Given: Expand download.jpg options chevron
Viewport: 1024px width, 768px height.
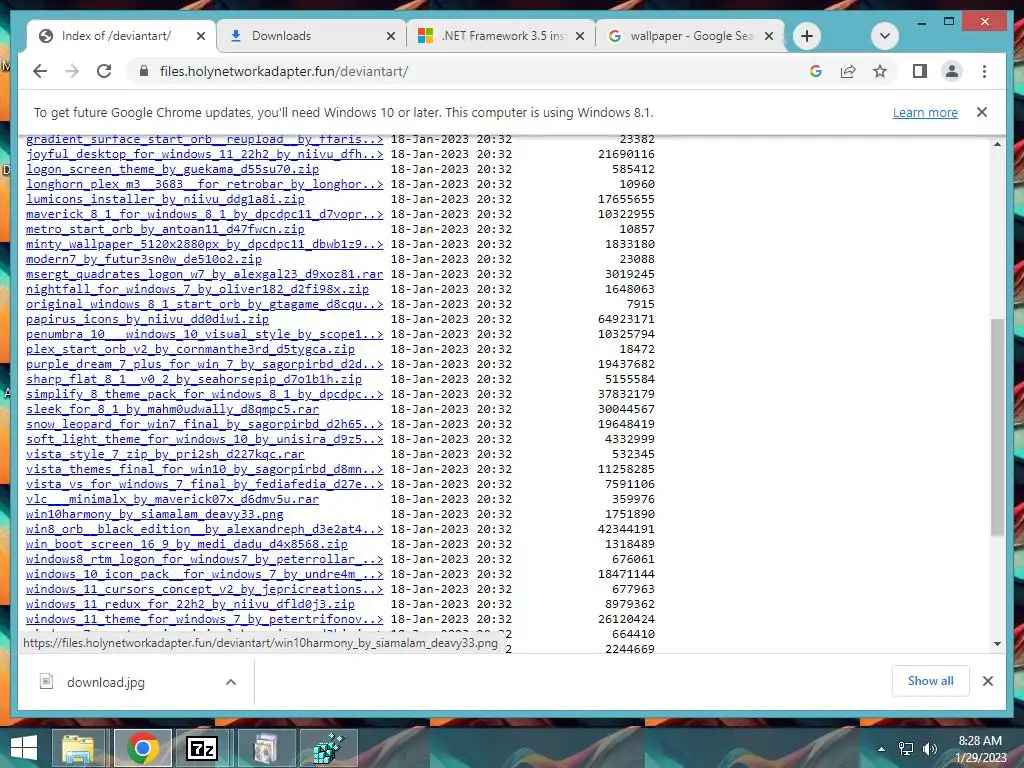Looking at the screenshot, I should tap(231, 682).
